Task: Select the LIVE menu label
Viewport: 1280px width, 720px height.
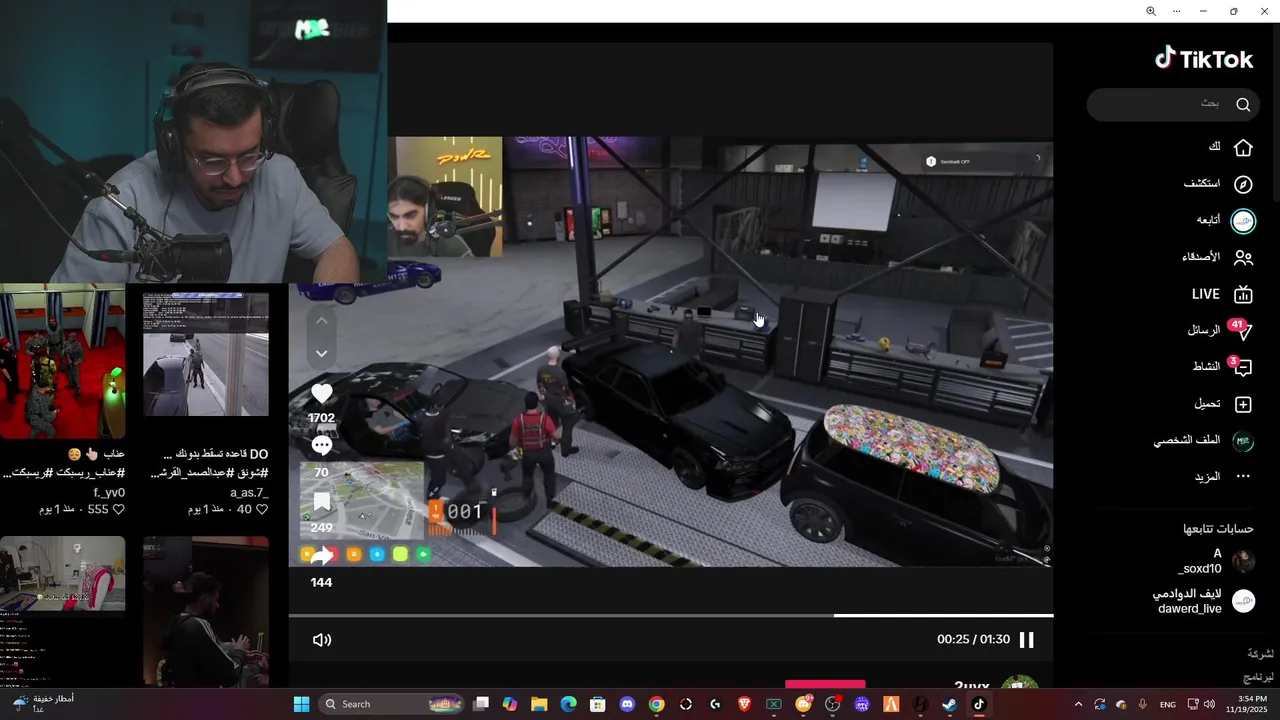Action: [1206, 294]
